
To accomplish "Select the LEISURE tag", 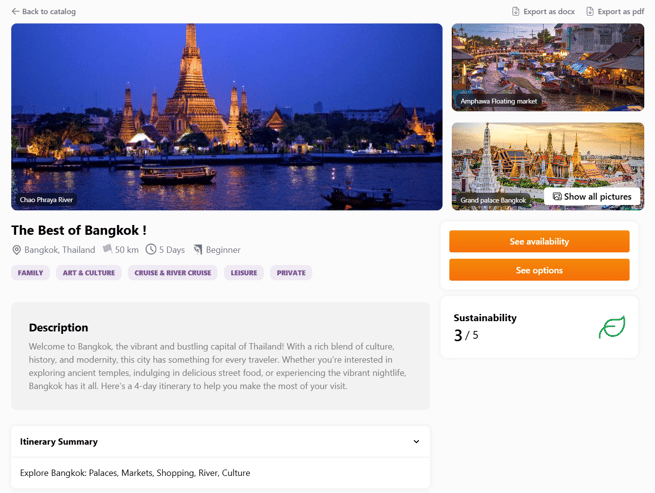I will (x=244, y=273).
